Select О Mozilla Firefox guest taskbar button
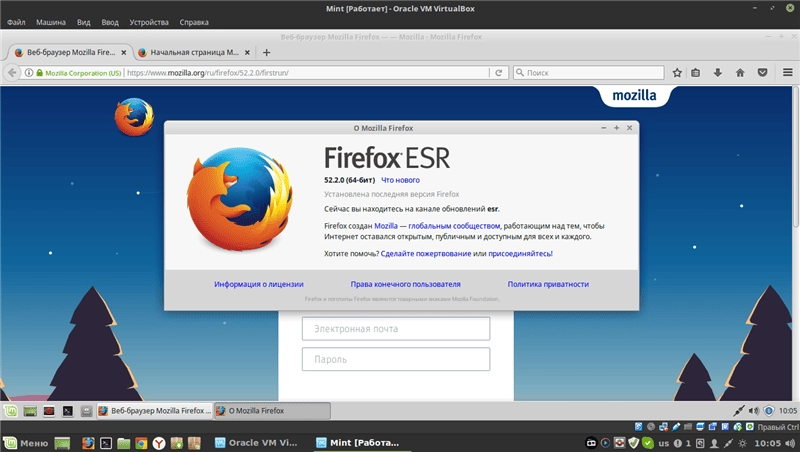Screen dimensions: 800x452 [272, 411]
